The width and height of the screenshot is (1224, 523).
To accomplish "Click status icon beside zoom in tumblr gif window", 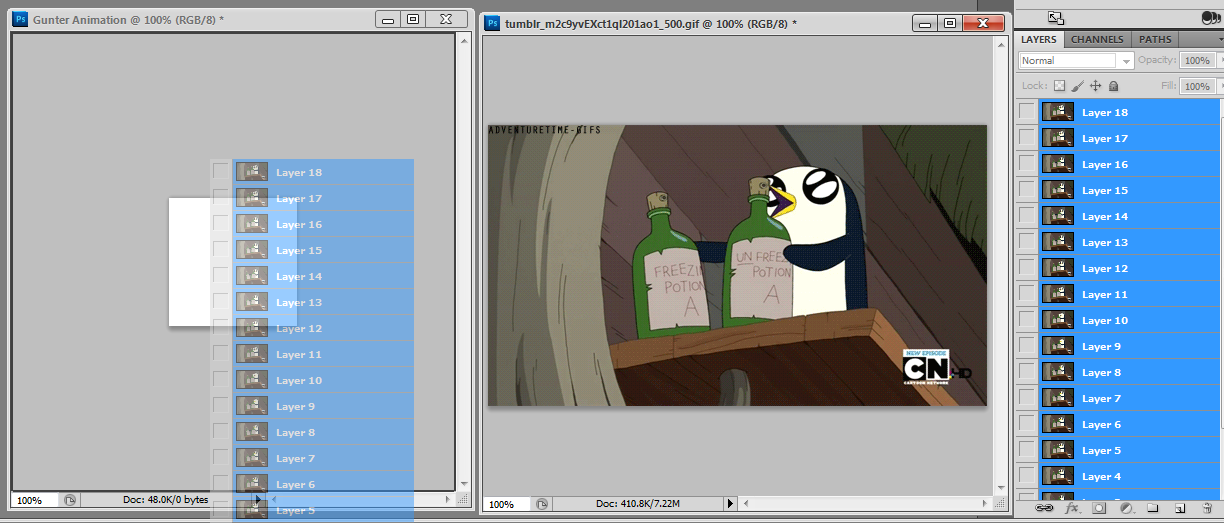I will (542, 504).
